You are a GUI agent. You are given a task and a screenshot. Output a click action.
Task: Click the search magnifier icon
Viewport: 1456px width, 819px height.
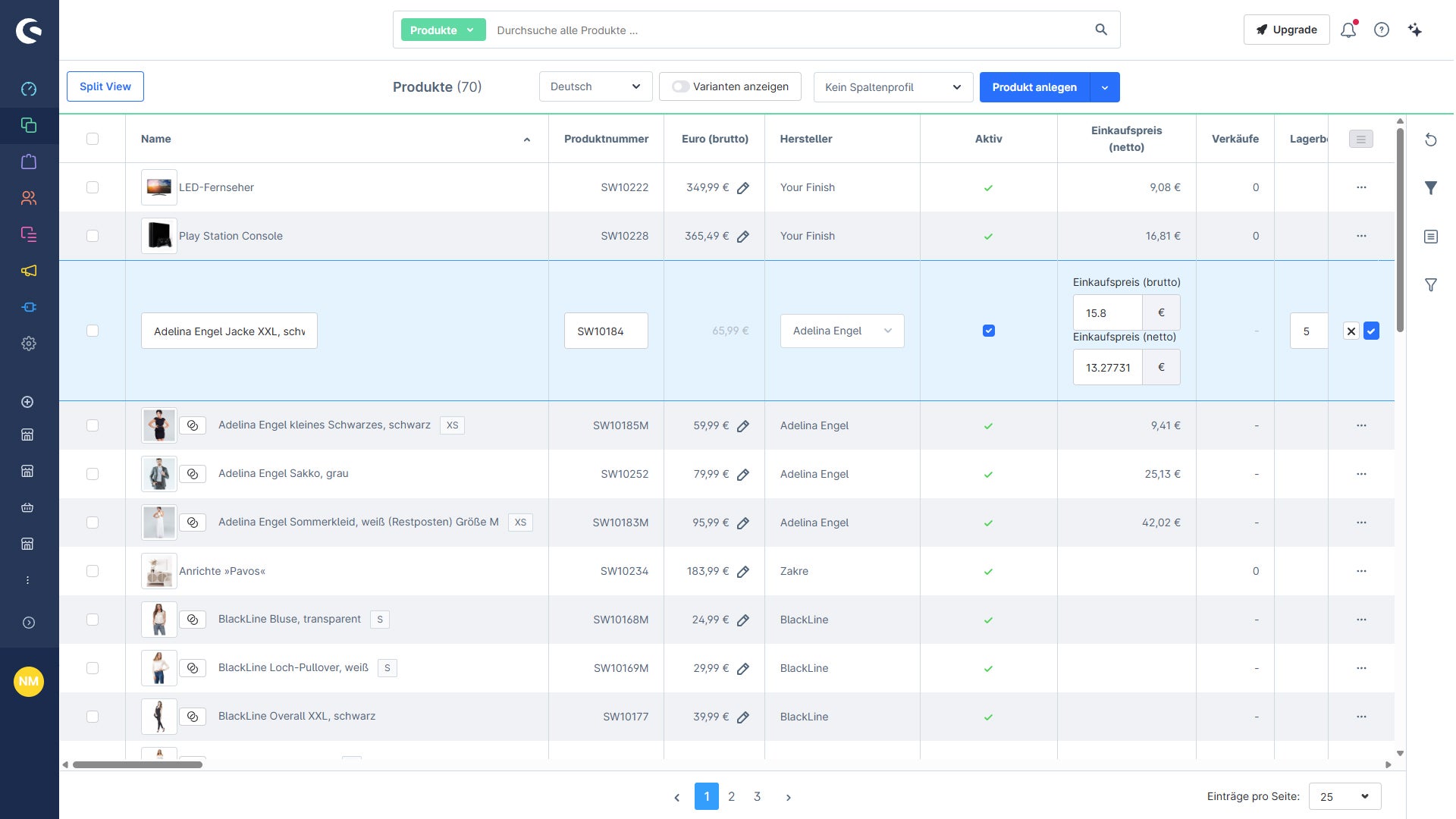[x=1101, y=30]
